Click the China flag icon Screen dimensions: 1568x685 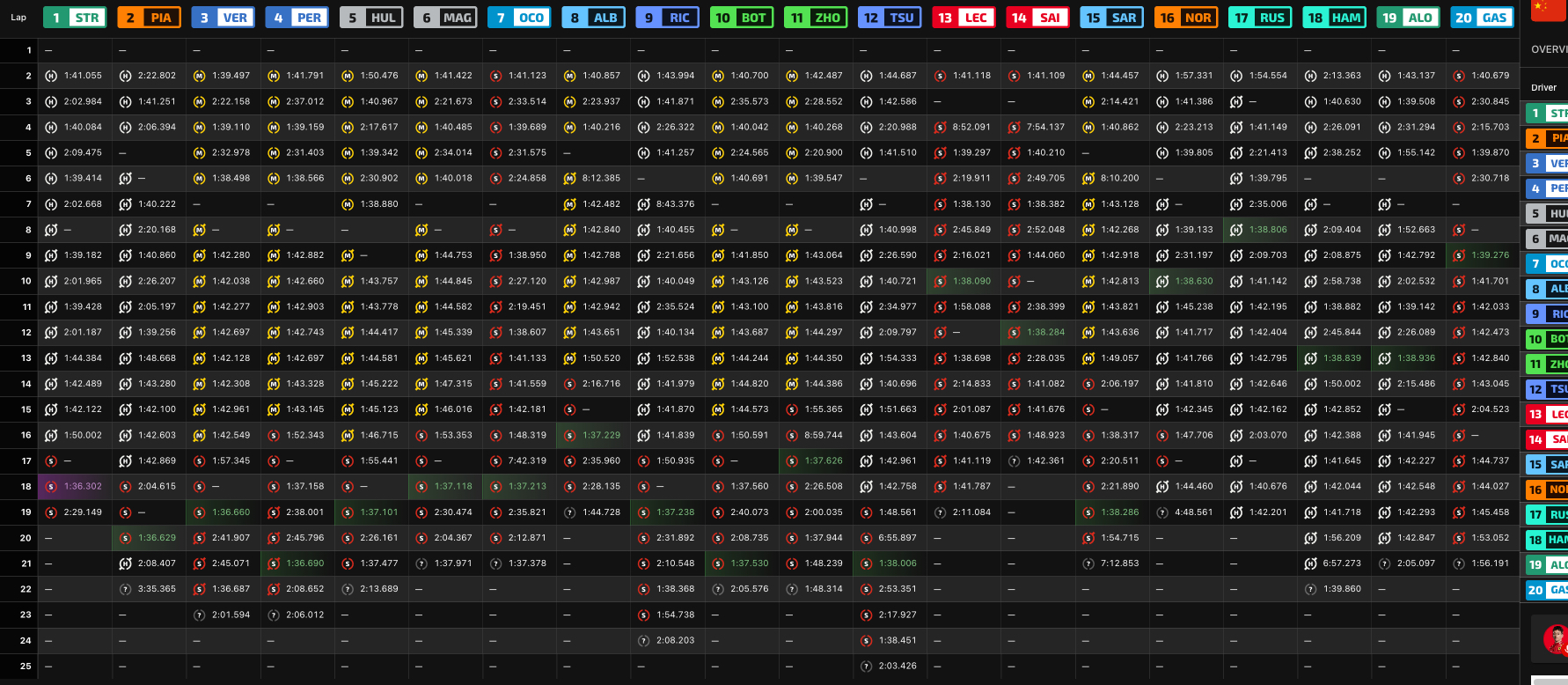pyautogui.click(x=1540, y=10)
